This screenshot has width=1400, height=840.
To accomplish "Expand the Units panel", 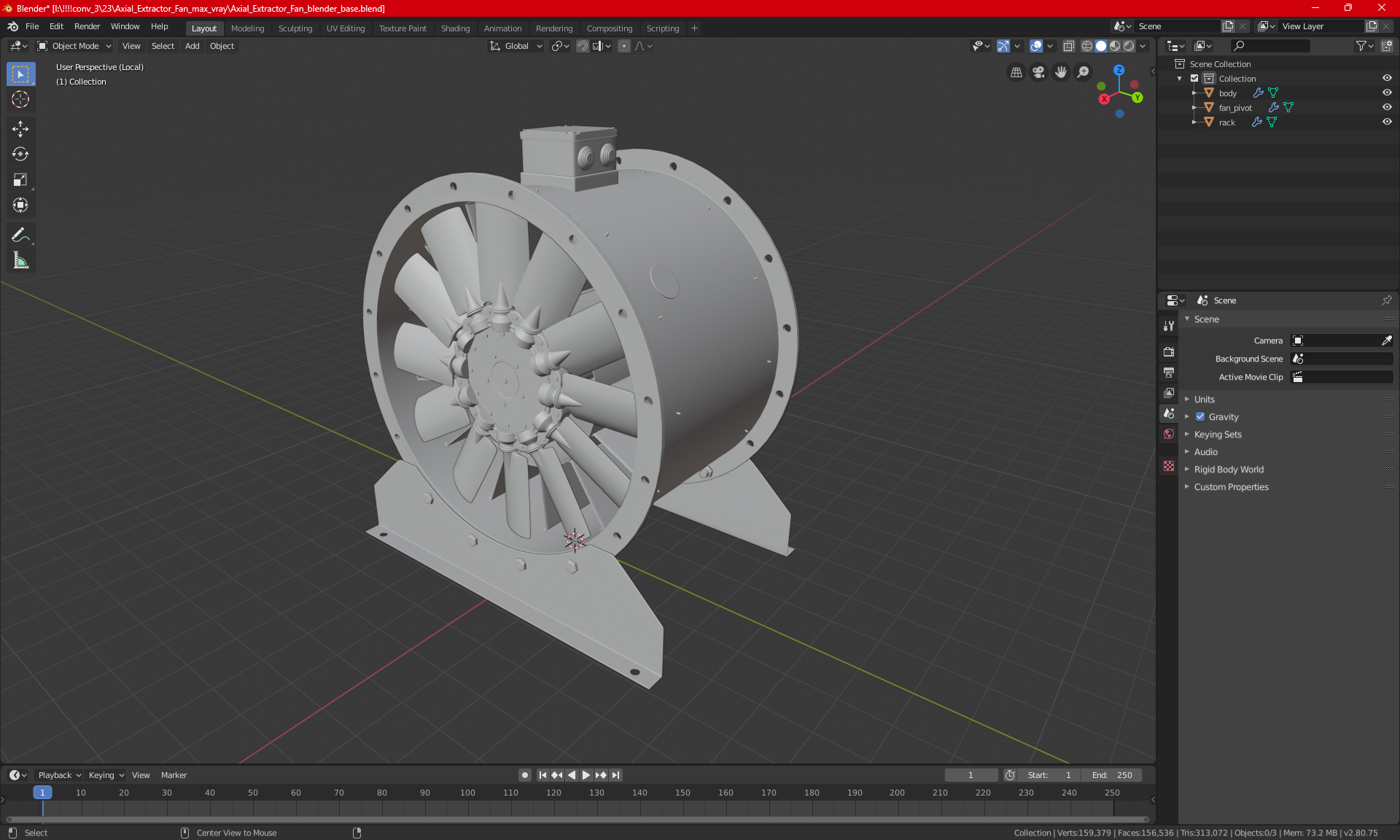I will tap(1204, 399).
